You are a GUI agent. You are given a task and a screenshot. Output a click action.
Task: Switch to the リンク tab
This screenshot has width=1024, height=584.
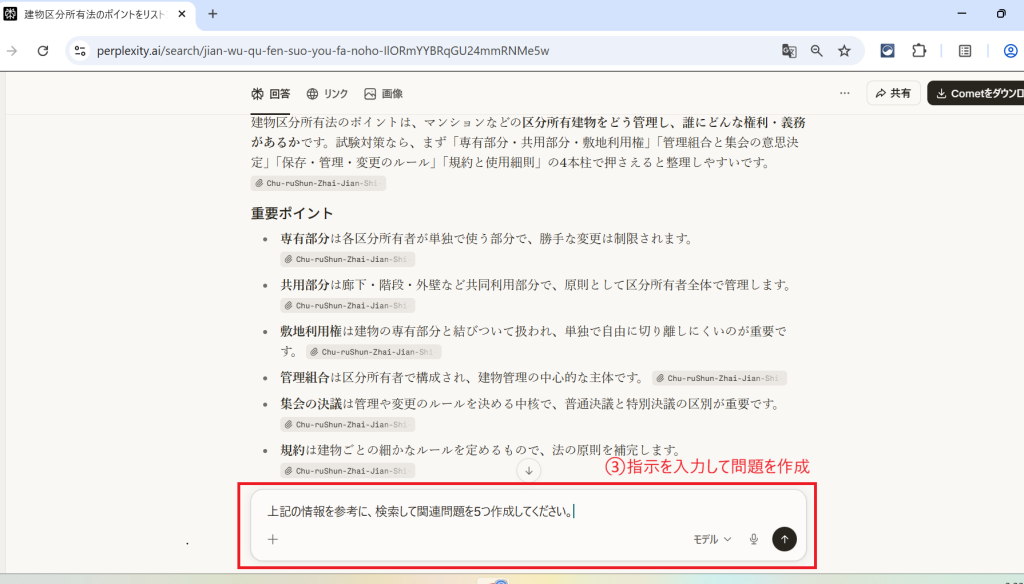point(327,94)
